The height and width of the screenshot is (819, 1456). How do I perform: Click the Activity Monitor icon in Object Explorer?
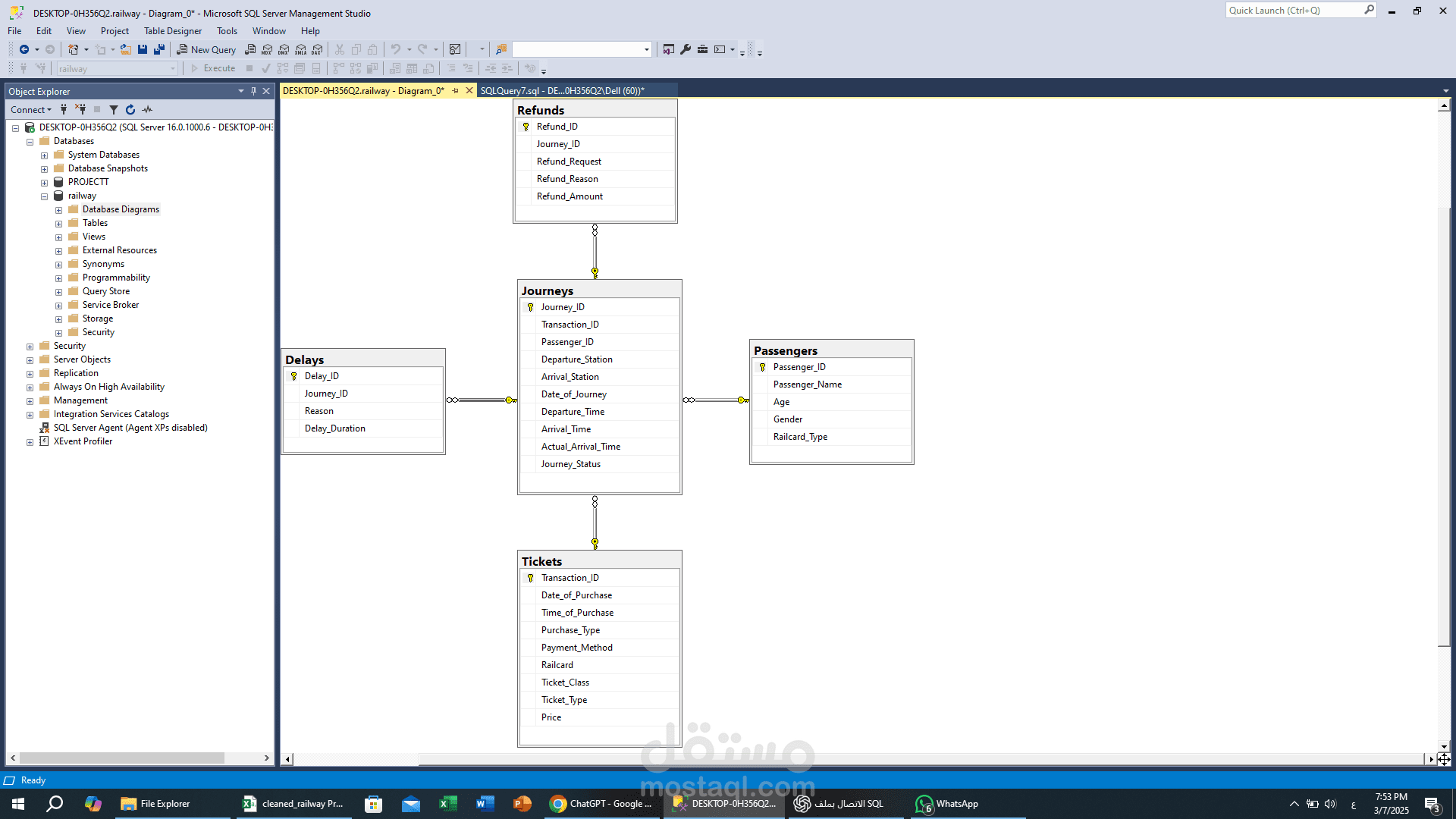(x=147, y=109)
